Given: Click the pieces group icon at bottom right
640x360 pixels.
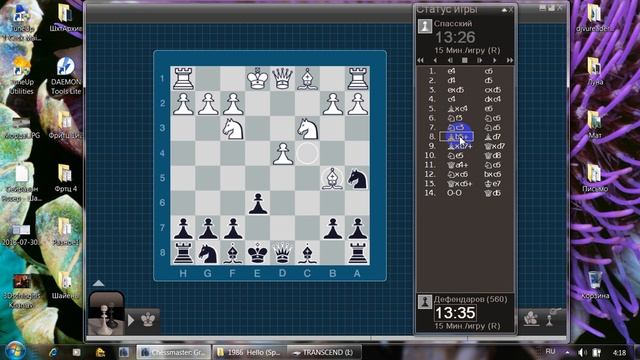Looking at the screenshot, I should [x=531, y=318].
